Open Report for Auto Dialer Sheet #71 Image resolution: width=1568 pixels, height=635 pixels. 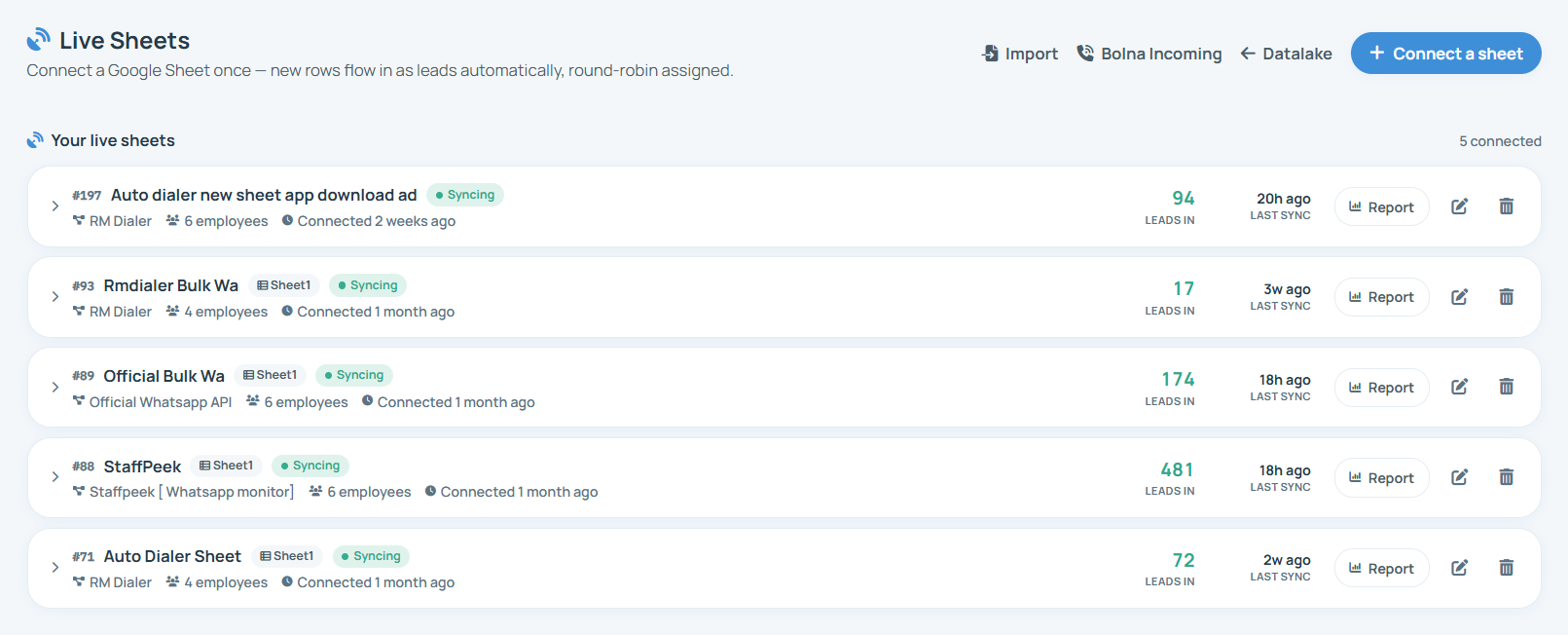(1381, 569)
